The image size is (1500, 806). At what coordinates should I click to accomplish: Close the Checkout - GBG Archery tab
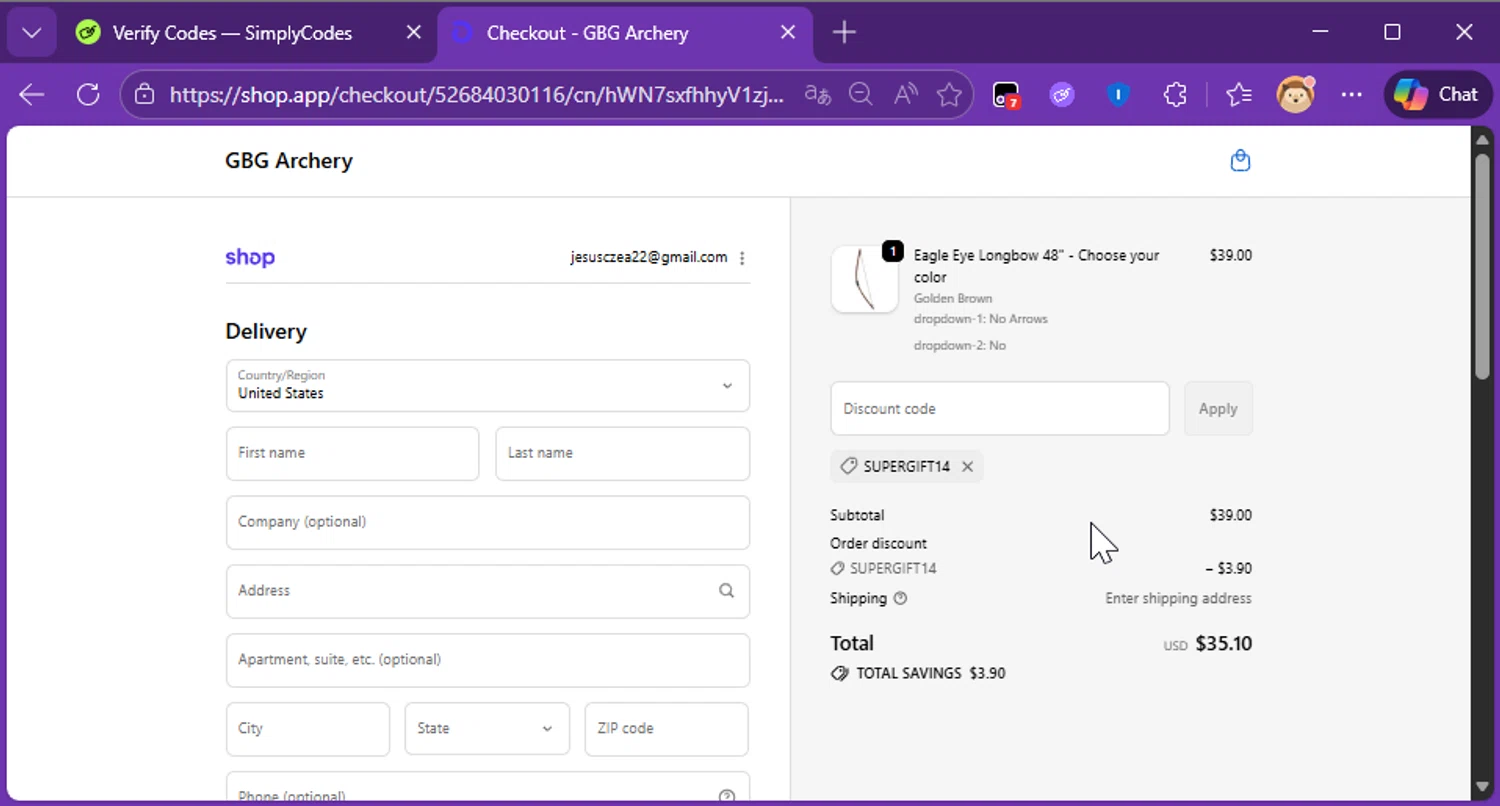tap(788, 33)
